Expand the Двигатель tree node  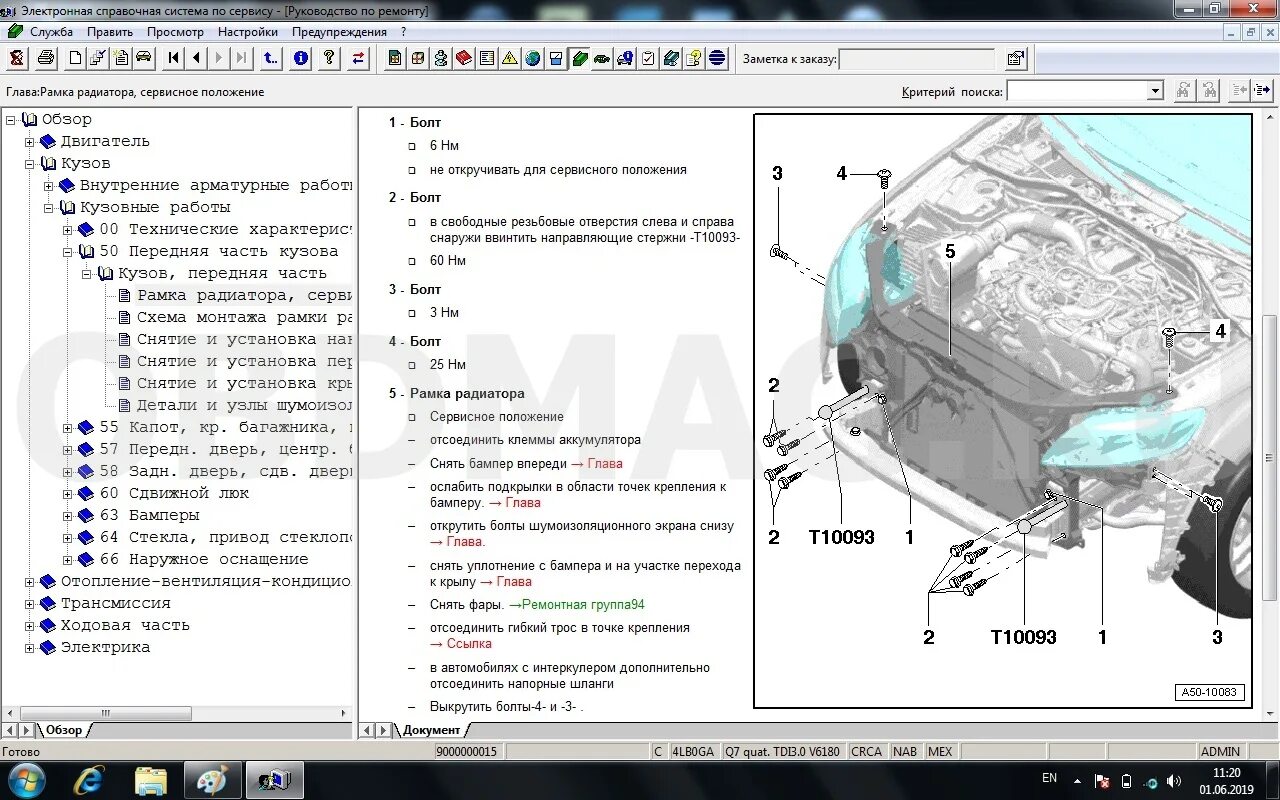pyautogui.click(x=30, y=142)
